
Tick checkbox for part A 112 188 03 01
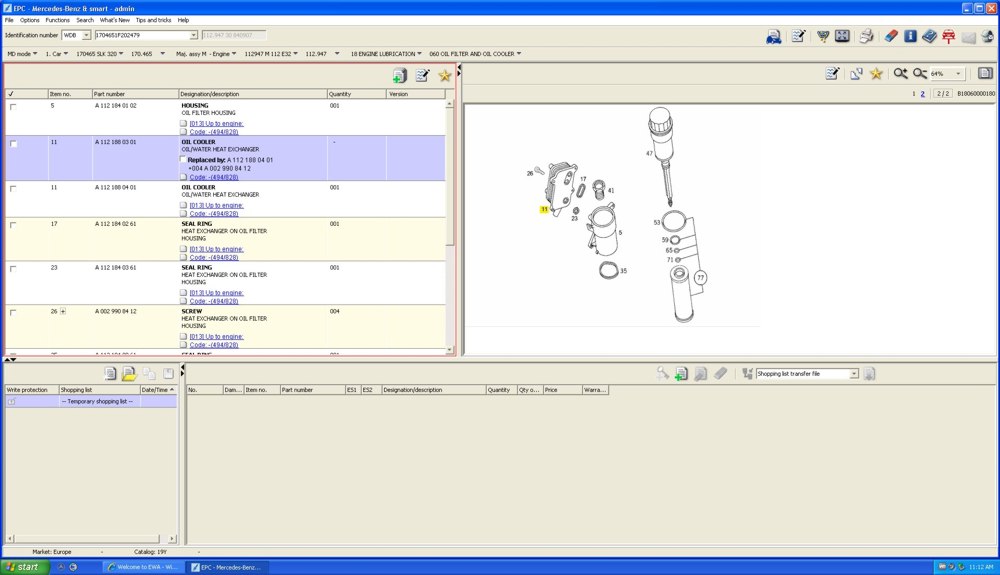(13, 144)
